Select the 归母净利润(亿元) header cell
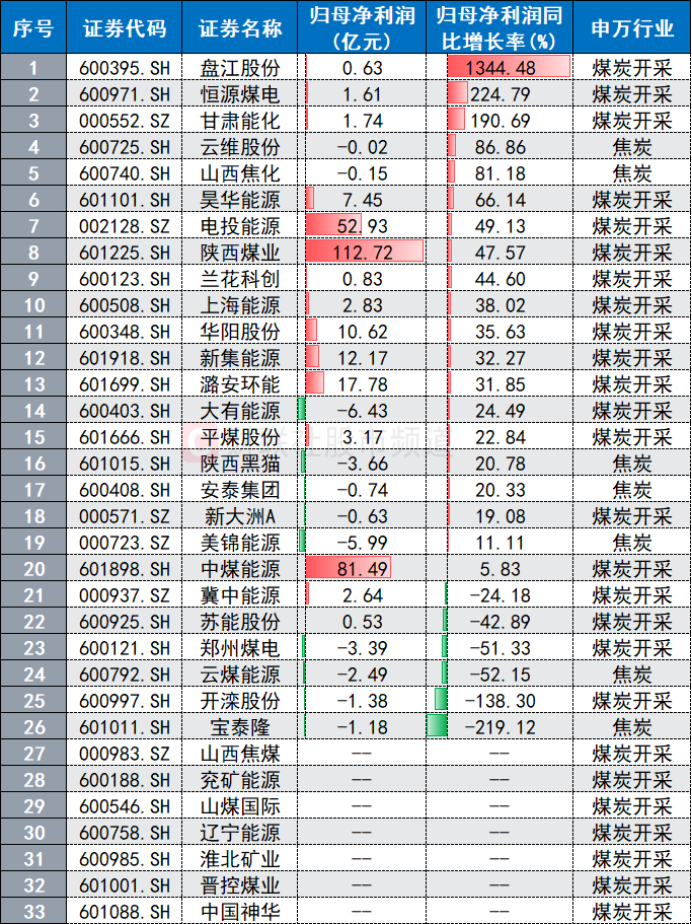692x924 pixels. coord(361,28)
